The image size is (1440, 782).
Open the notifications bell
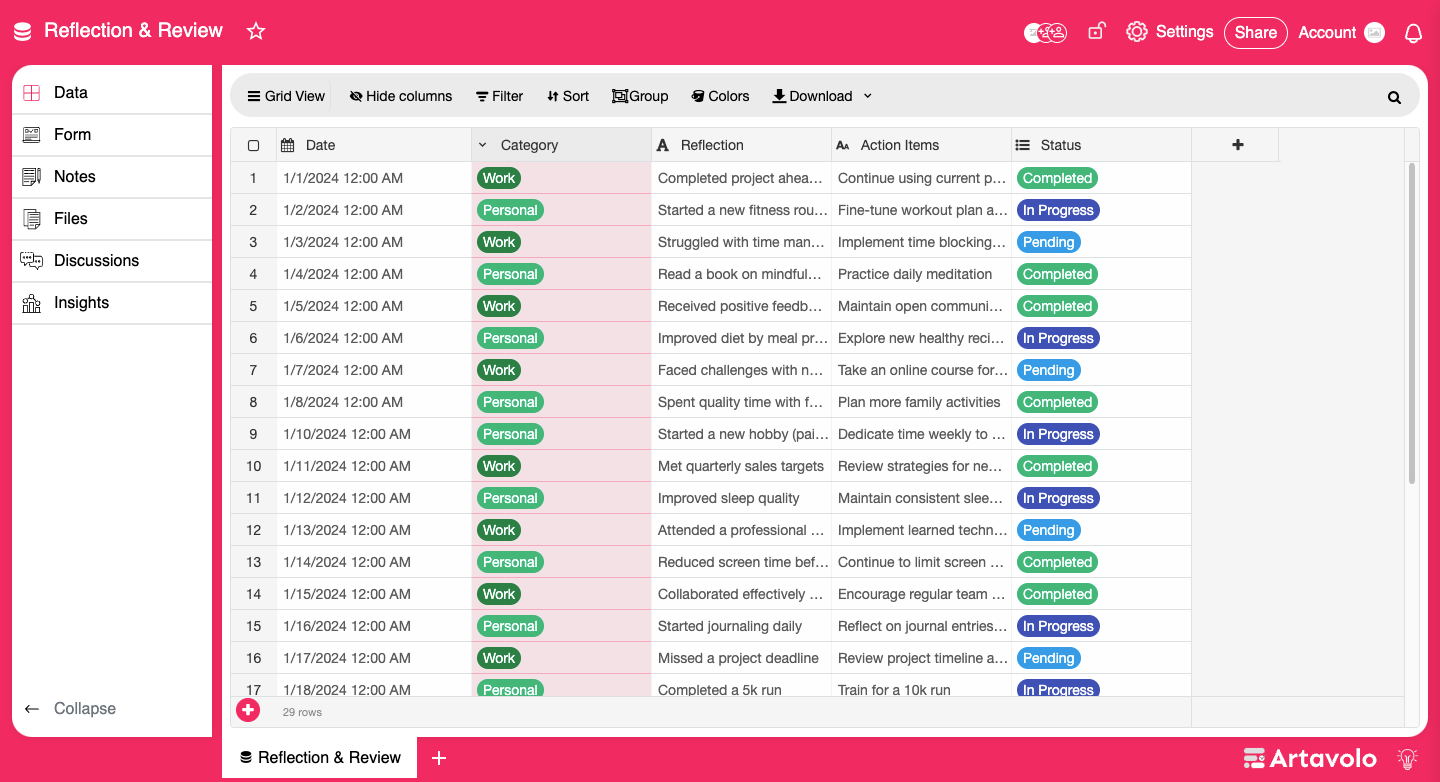coord(1413,33)
